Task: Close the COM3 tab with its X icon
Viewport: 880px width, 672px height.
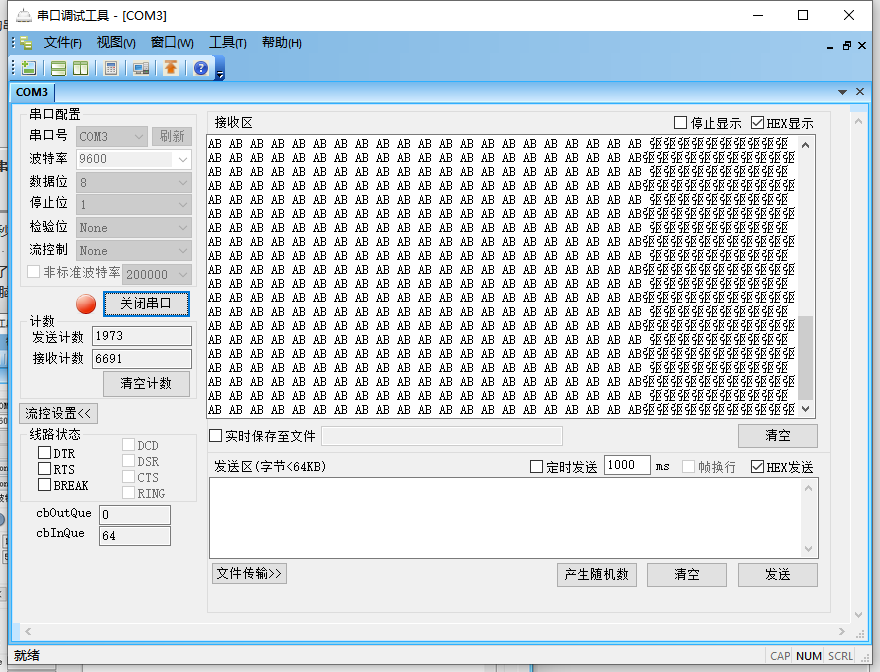Action: tap(858, 92)
